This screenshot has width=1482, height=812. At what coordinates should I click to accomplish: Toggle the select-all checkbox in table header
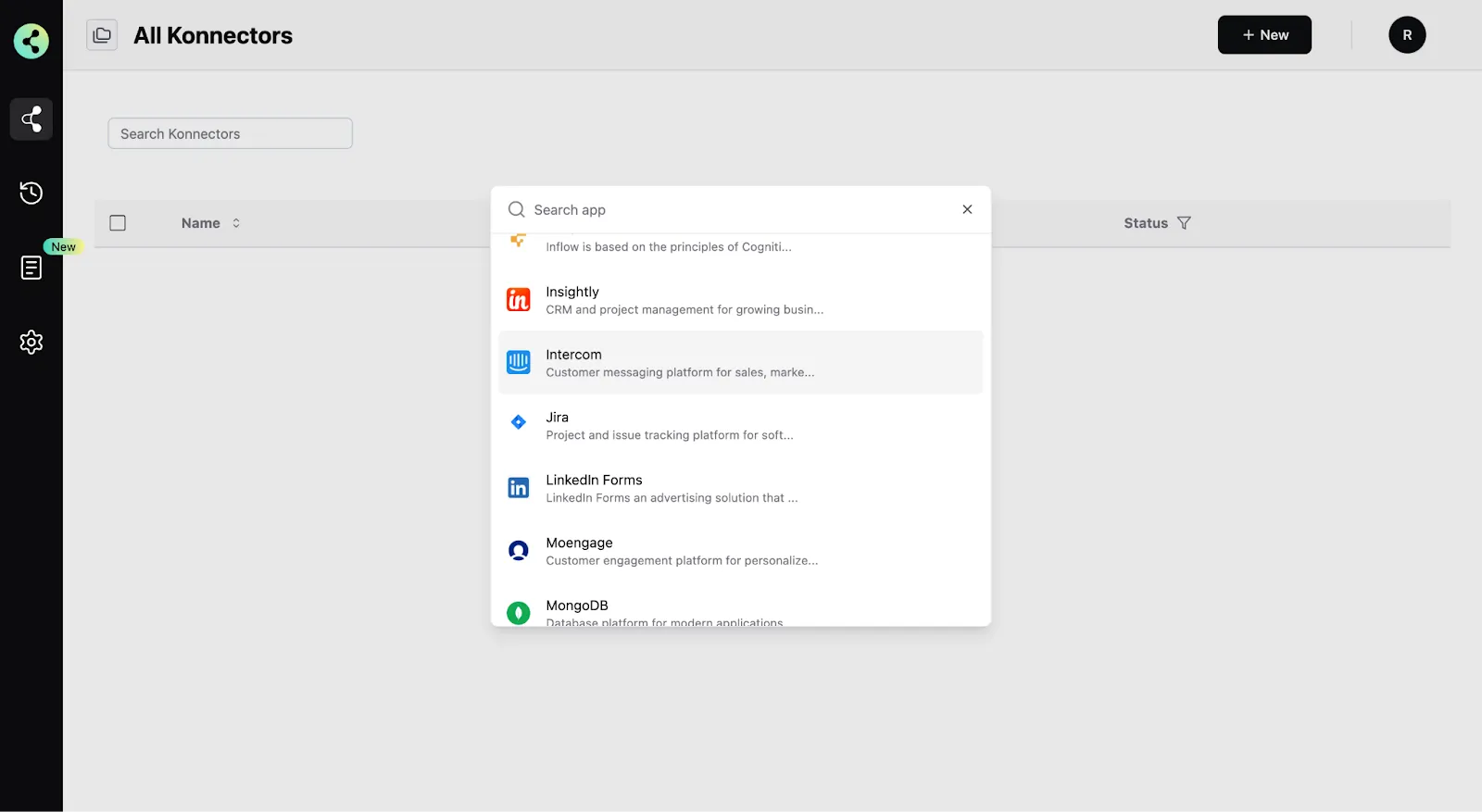[118, 223]
